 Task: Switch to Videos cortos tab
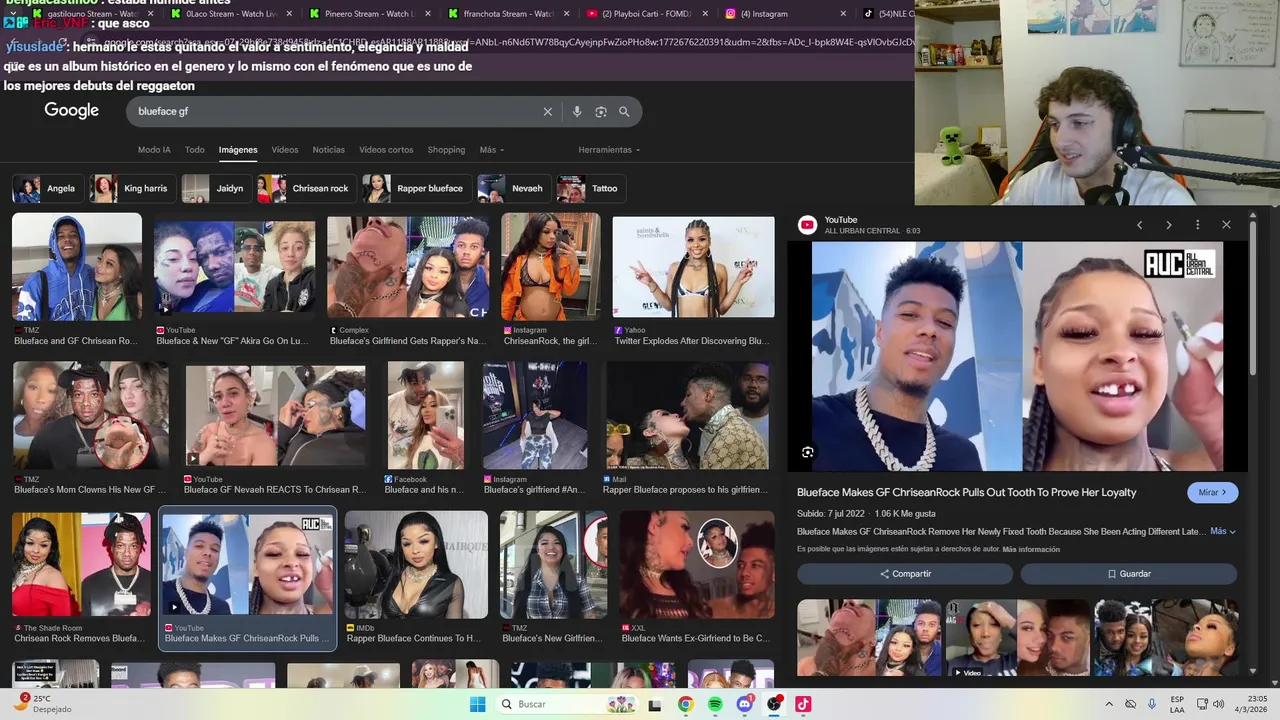click(386, 150)
